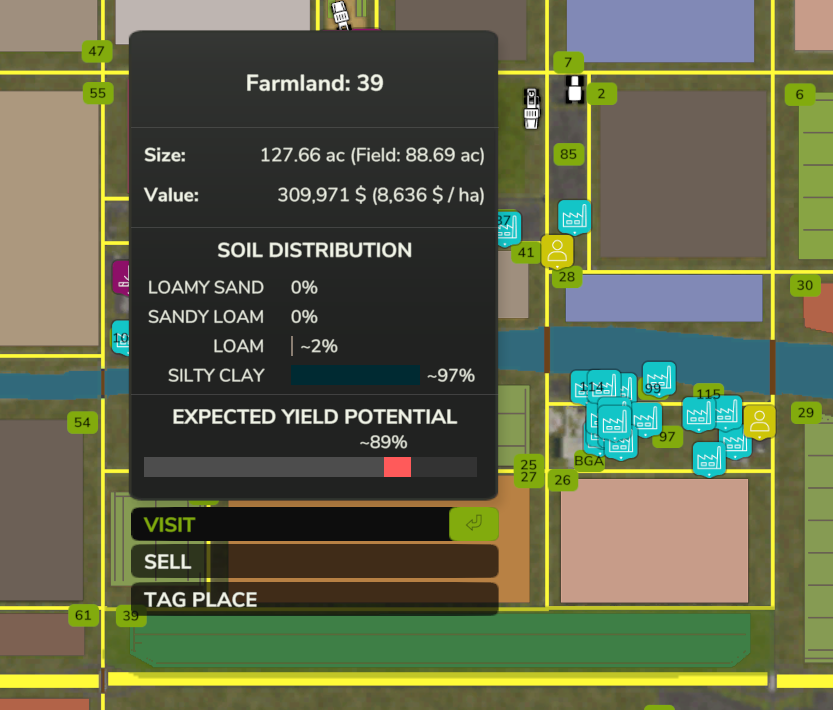Image resolution: width=833 pixels, height=710 pixels.
Task: Click the magenta map marker icon
Action: [x=121, y=277]
